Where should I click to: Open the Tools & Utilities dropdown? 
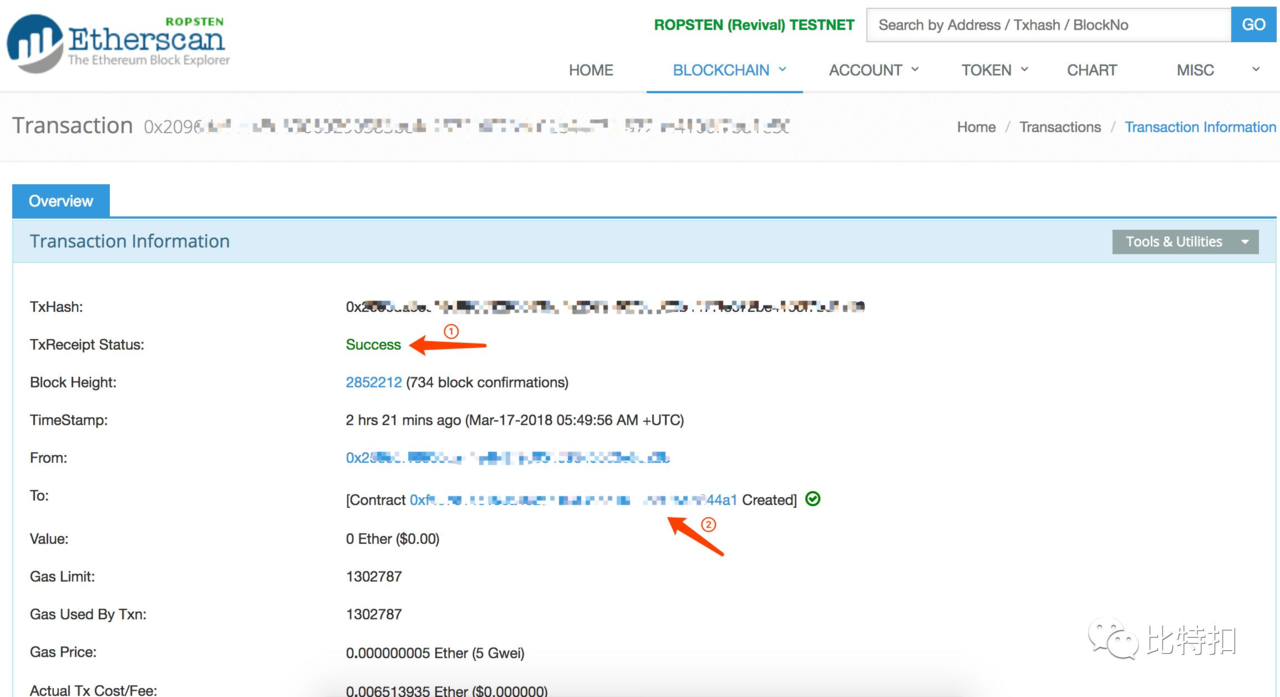click(1185, 241)
